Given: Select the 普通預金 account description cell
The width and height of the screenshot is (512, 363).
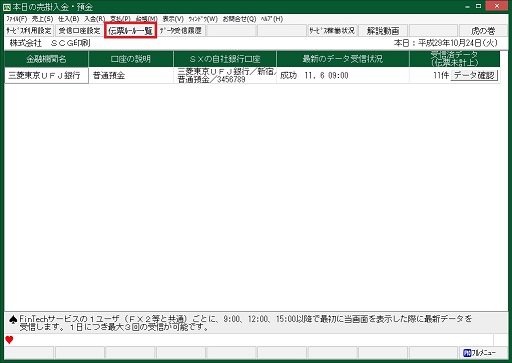Looking at the screenshot, I should (131, 75).
